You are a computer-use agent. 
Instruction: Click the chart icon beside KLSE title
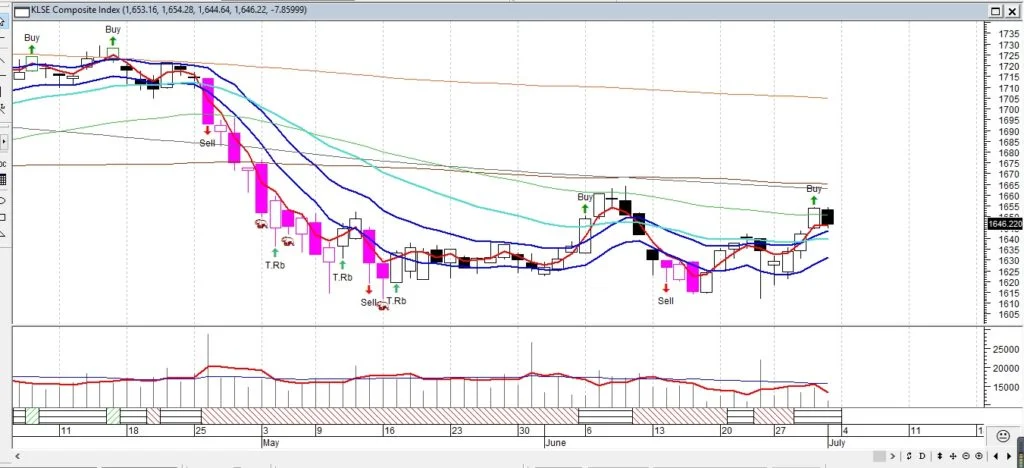click(22, 12)
